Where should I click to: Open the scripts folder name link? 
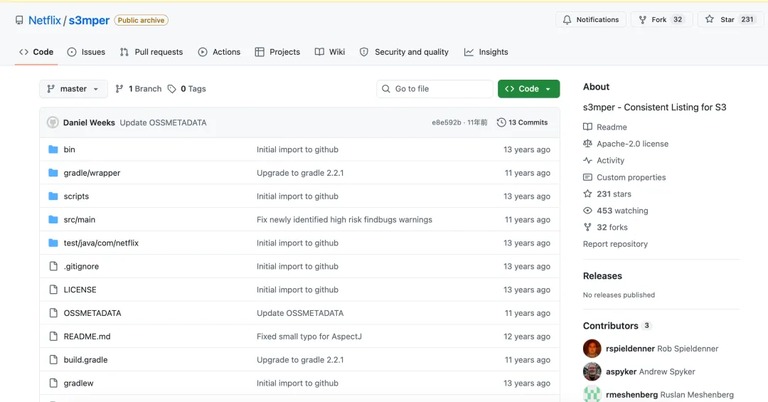point(76,196)
